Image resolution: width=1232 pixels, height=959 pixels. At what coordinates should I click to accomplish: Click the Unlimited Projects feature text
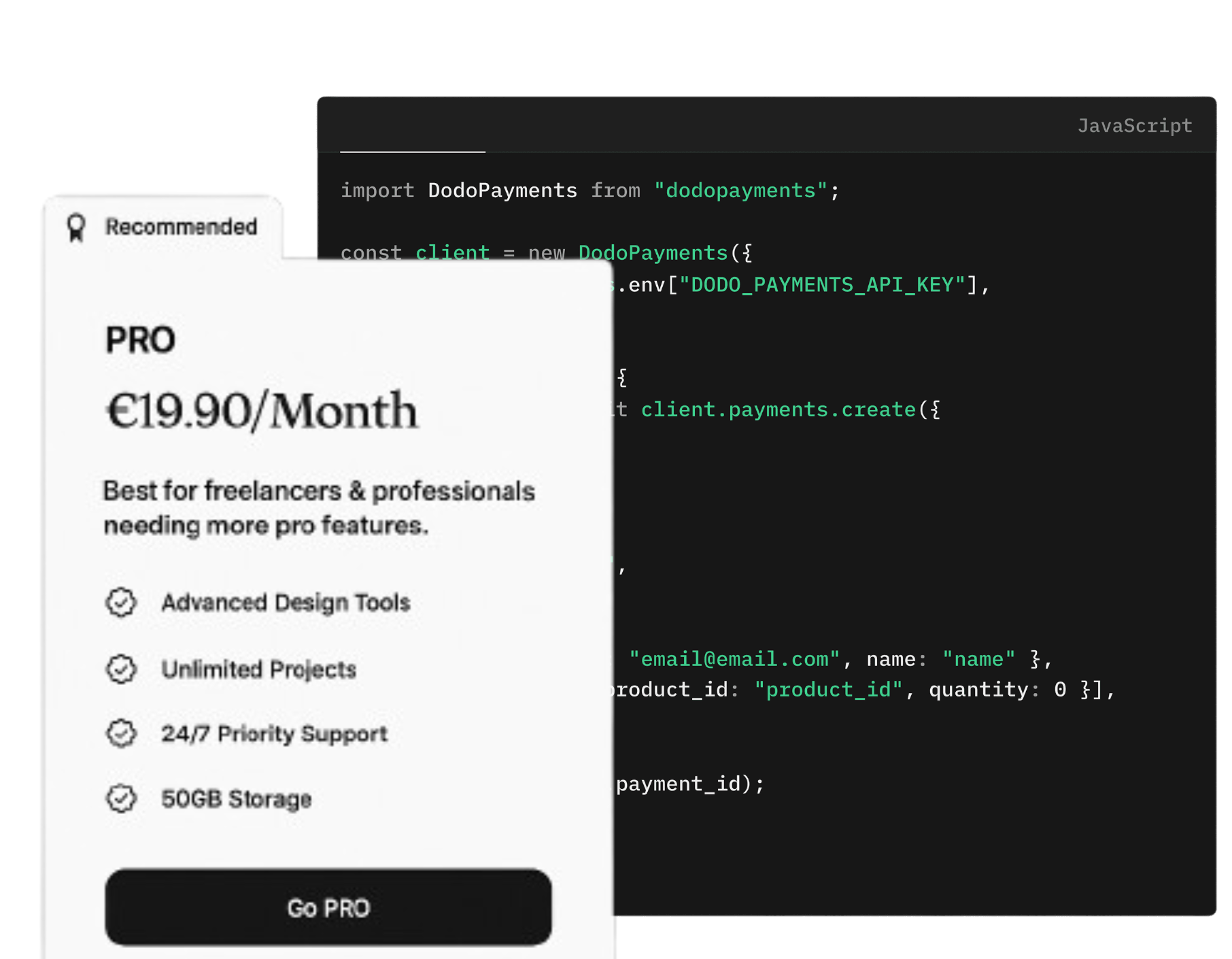tap(258, 669)
